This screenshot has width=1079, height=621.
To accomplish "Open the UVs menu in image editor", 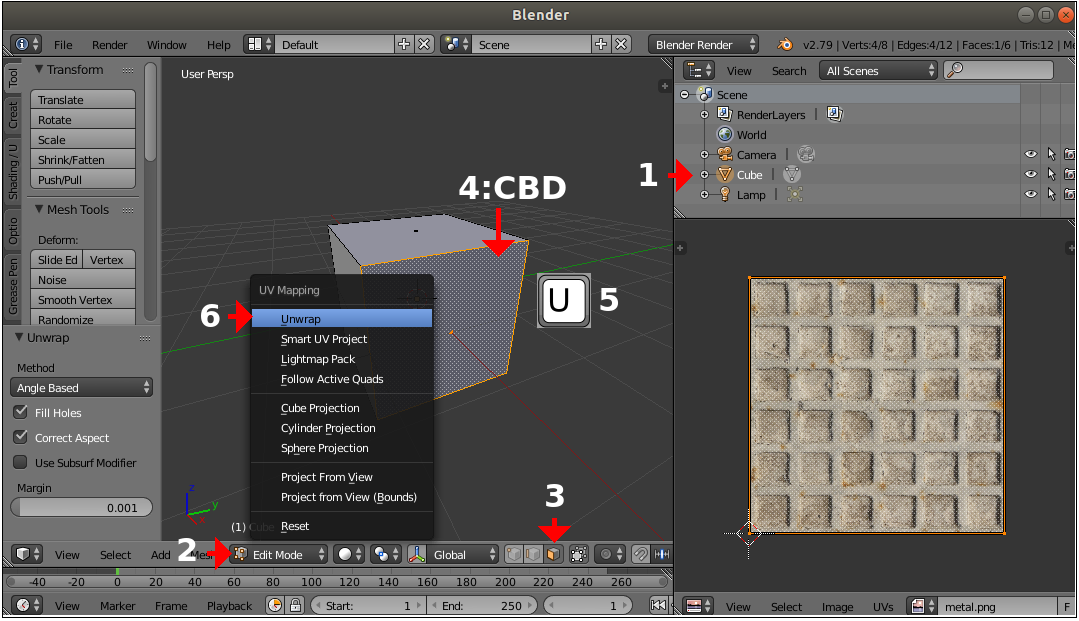I will click(x=883, y=607).
